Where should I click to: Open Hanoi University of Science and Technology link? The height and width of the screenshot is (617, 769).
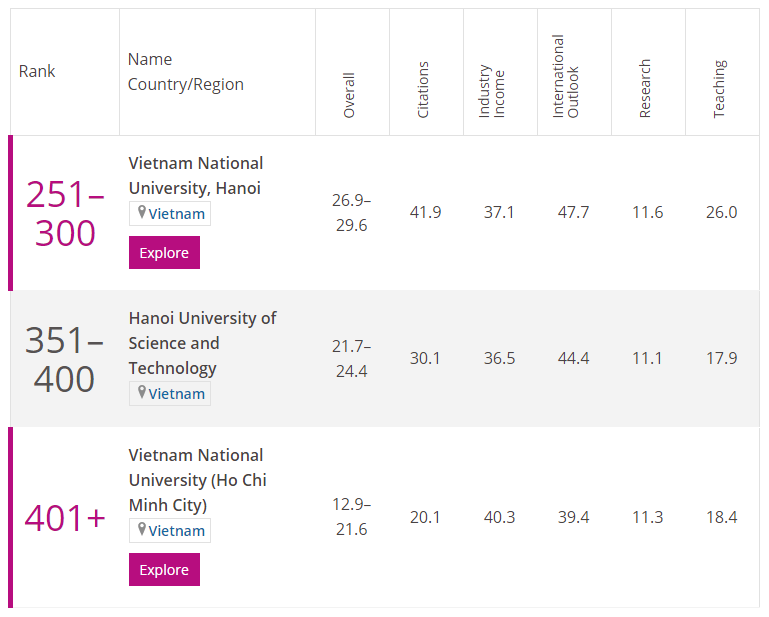pyautogui.click(x=202, y=342)
